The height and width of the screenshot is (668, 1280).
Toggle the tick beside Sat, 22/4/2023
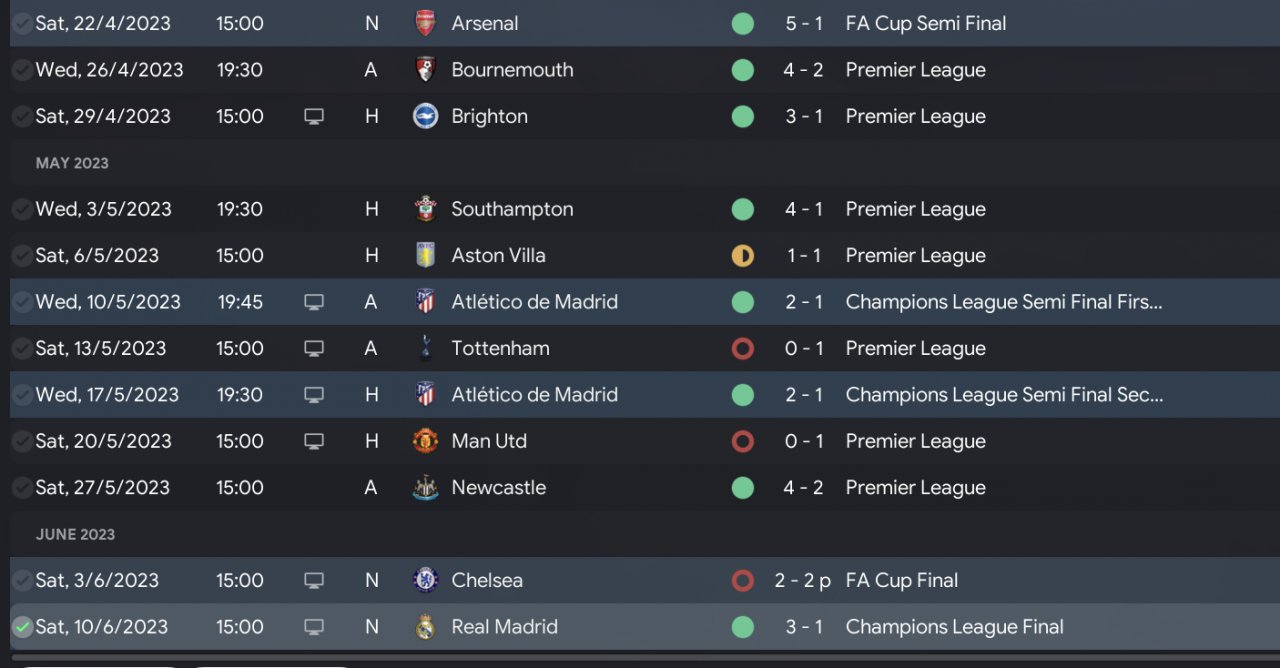22,23
